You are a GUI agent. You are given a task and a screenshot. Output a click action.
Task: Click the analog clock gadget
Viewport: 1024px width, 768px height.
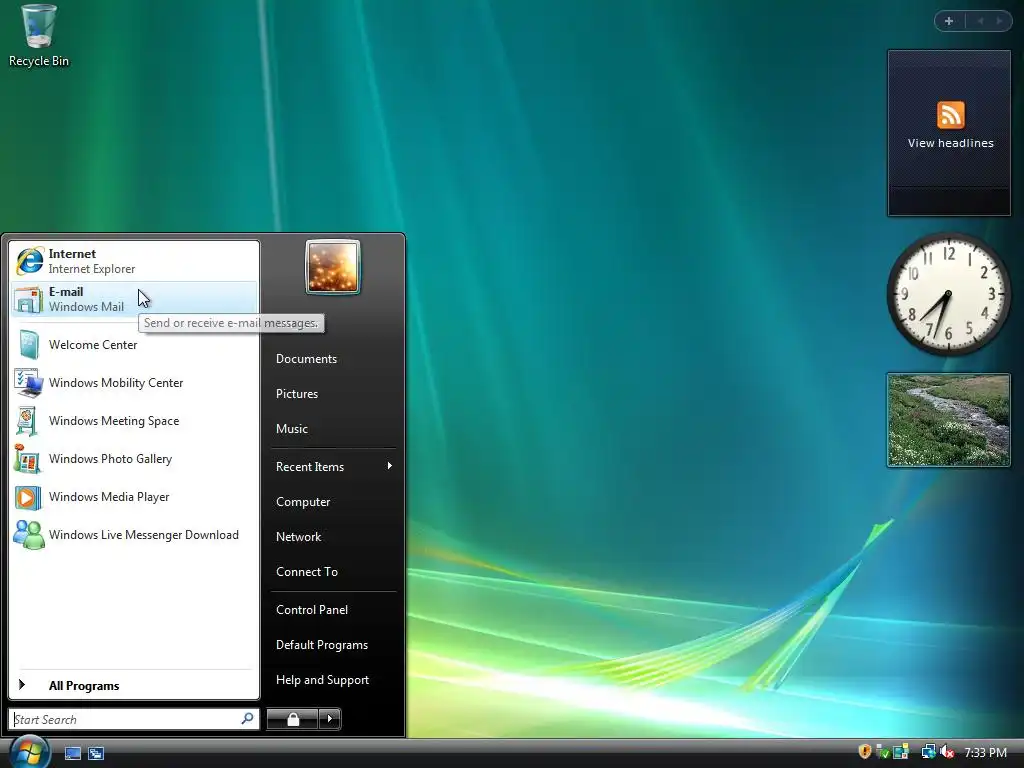coord(948,295)
